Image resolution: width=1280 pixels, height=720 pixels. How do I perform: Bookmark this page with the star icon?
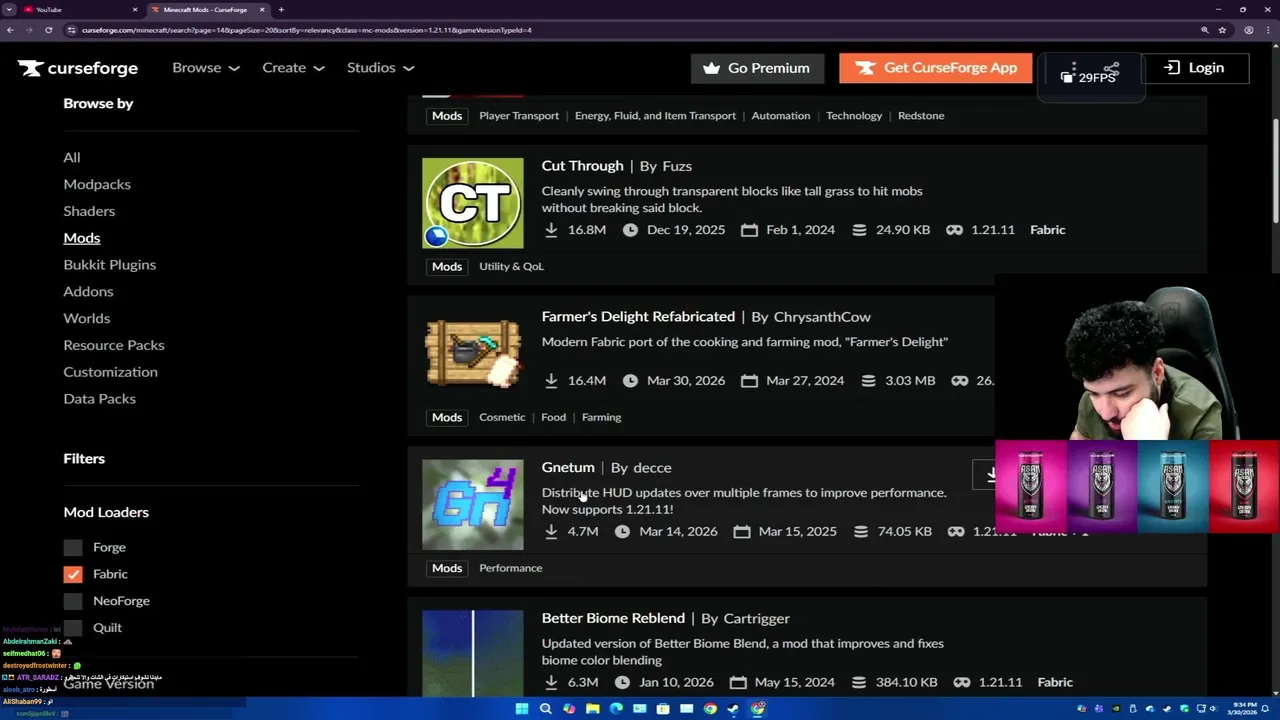pyautogui.click(x=1222, y=30)
